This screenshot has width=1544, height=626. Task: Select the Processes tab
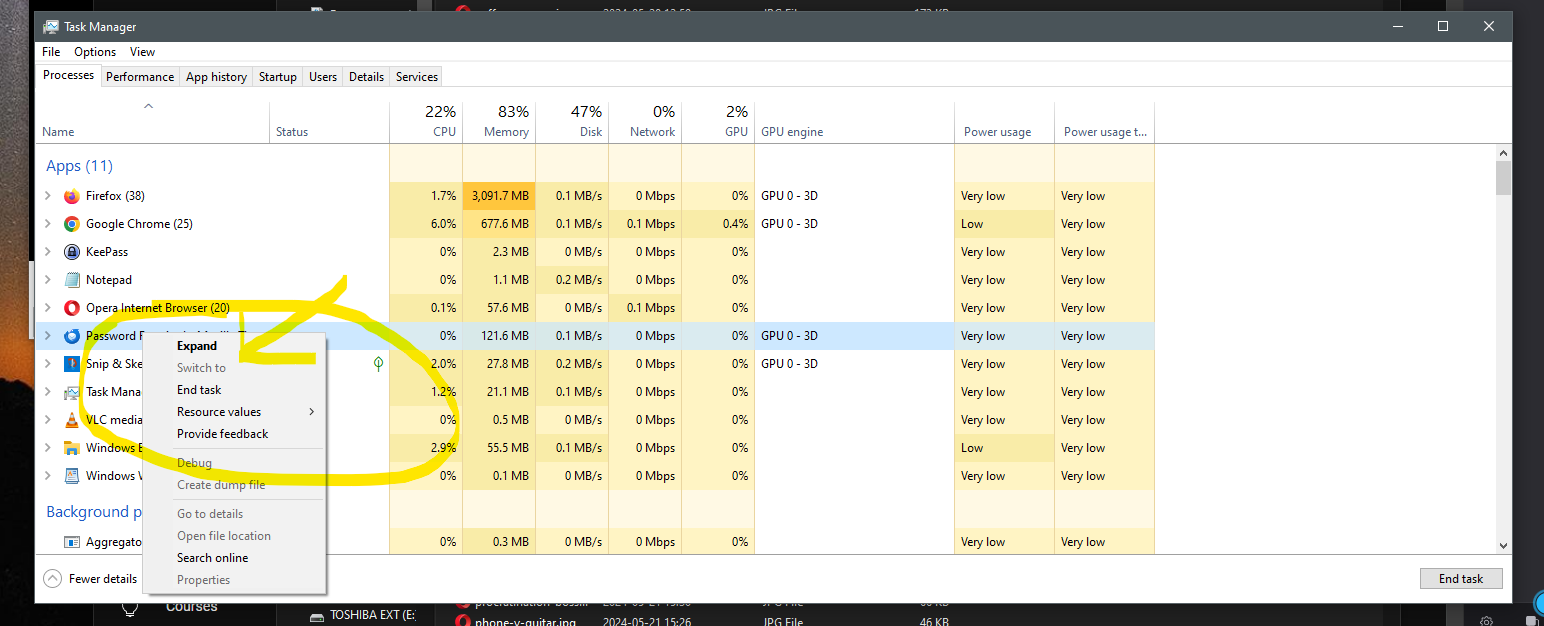coord(69,75)
